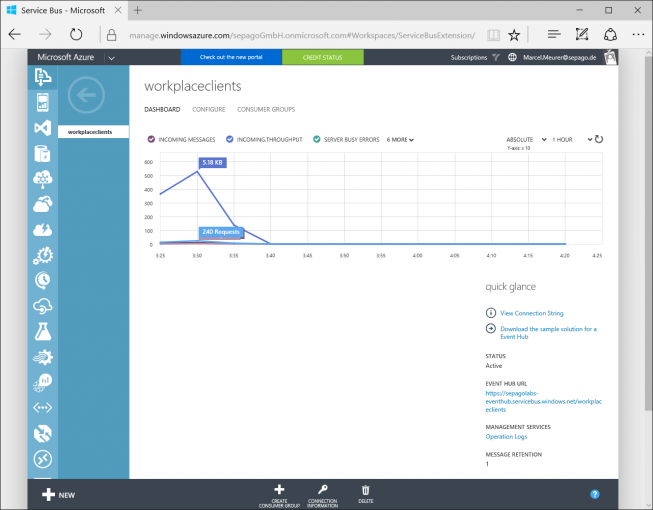
Task: Open the cloud gear services sidebar icon
Action: (x=42, y=179)
